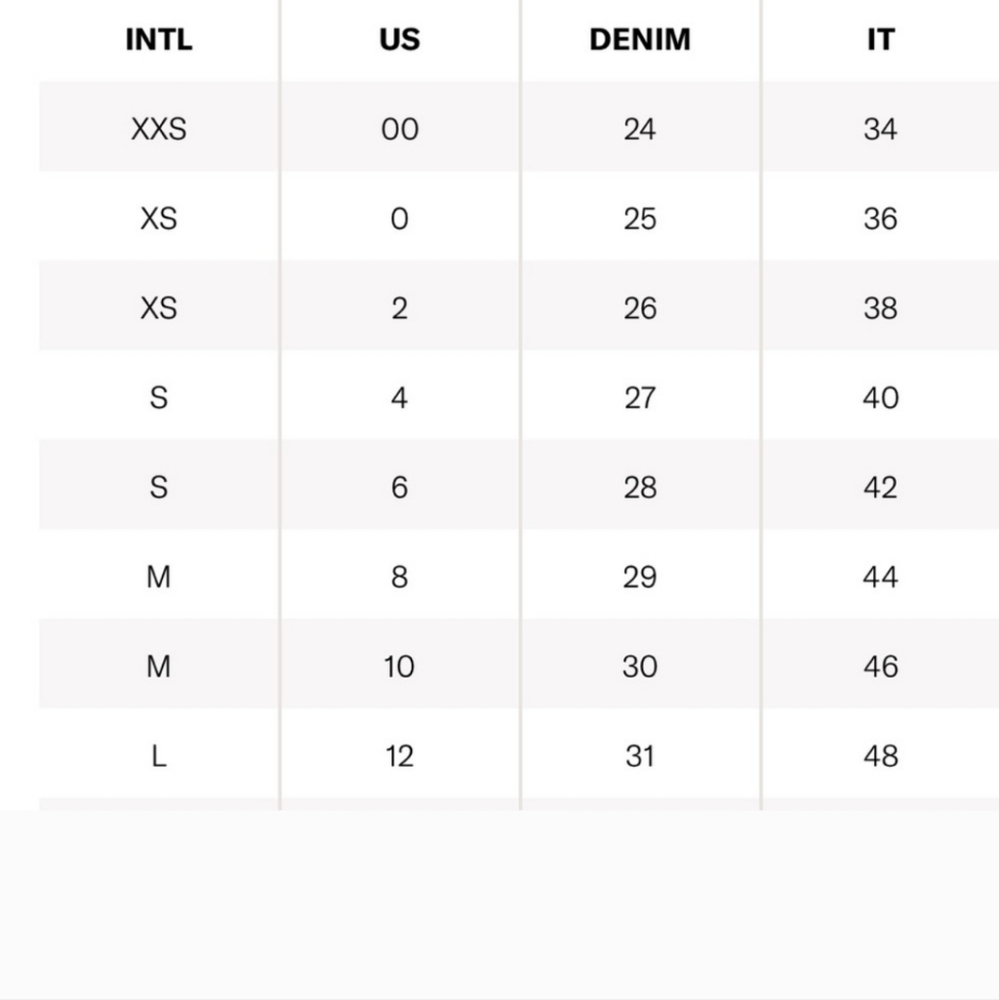Click denim size 26 cell
Viewport: 999px width, 1000px height.
pos(640,308)
